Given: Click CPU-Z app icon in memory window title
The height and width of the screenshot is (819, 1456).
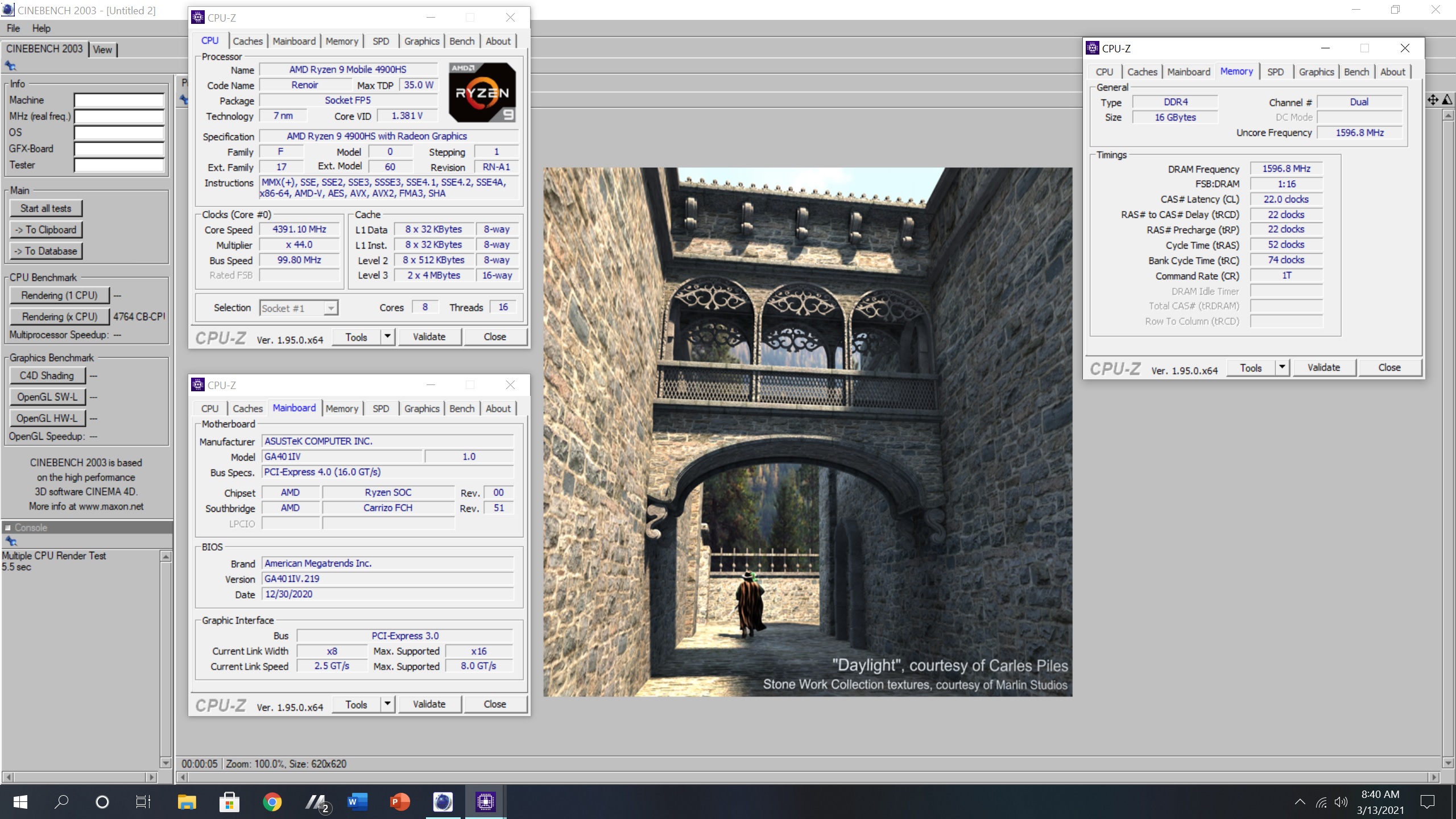Looking at the screenshot, I should tap(1092, 48).
